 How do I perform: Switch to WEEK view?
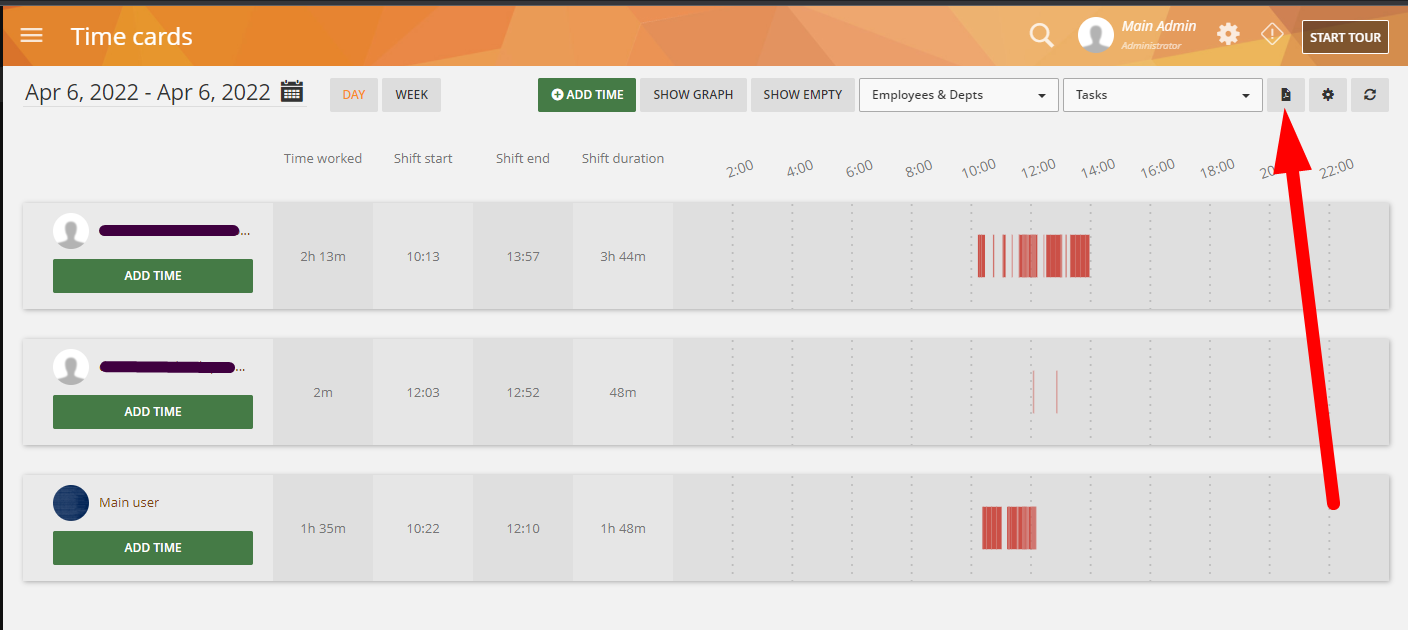(411, 95)
